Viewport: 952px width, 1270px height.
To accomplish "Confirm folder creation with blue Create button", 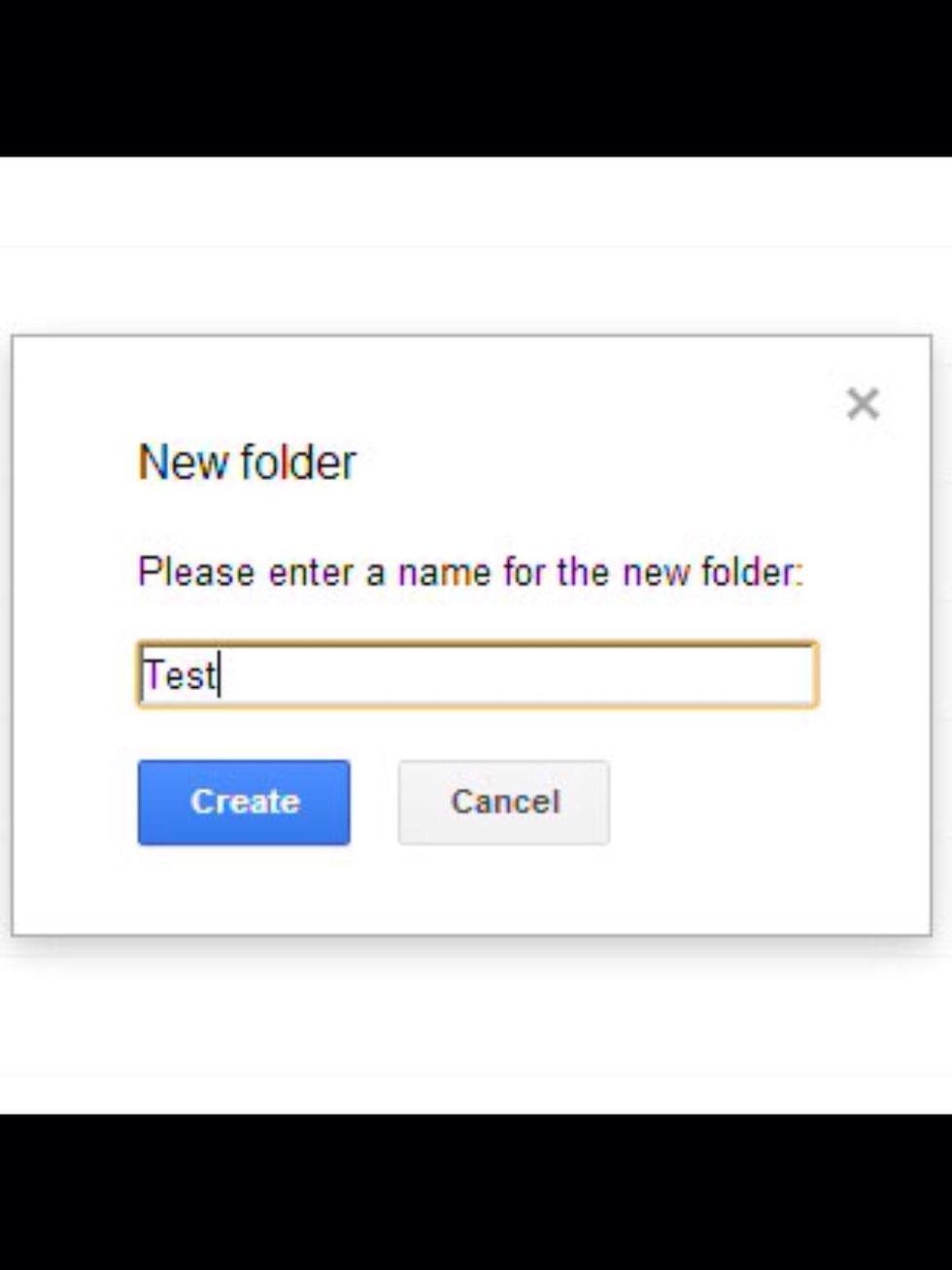I will (x=244, y=802).
